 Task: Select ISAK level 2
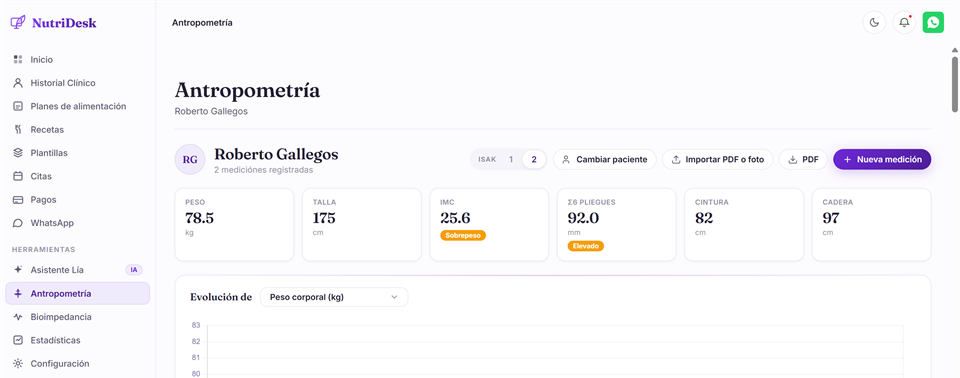tap(534, 159)
